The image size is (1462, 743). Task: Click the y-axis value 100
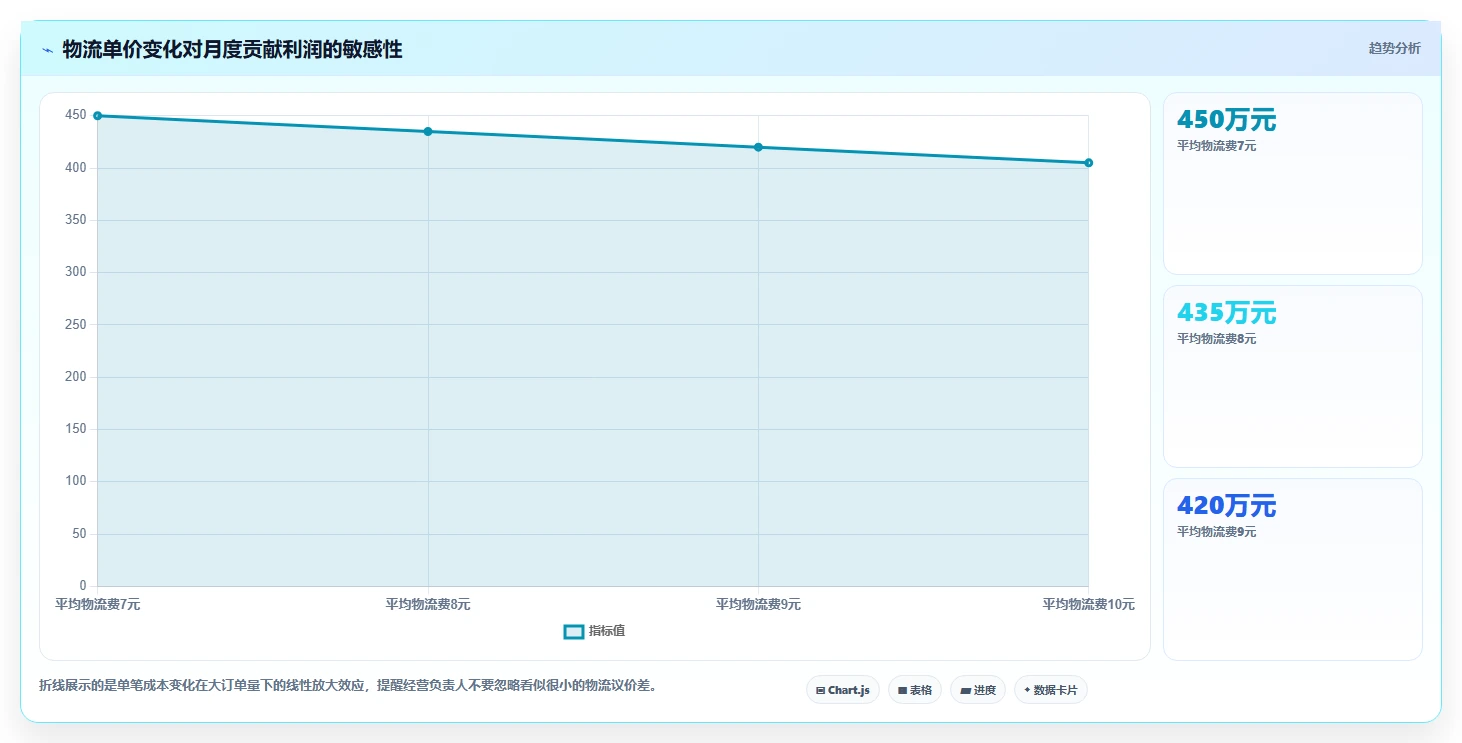tap(76, 481)
